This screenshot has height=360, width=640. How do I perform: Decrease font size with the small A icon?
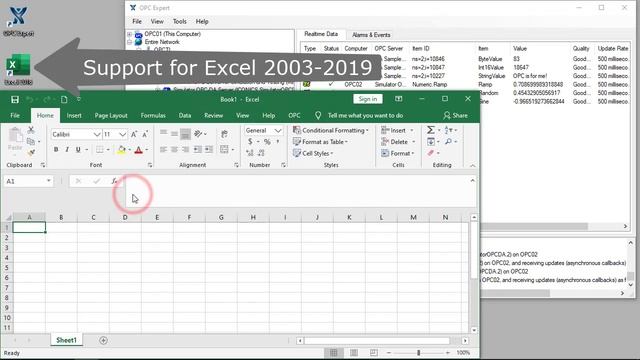145,134
